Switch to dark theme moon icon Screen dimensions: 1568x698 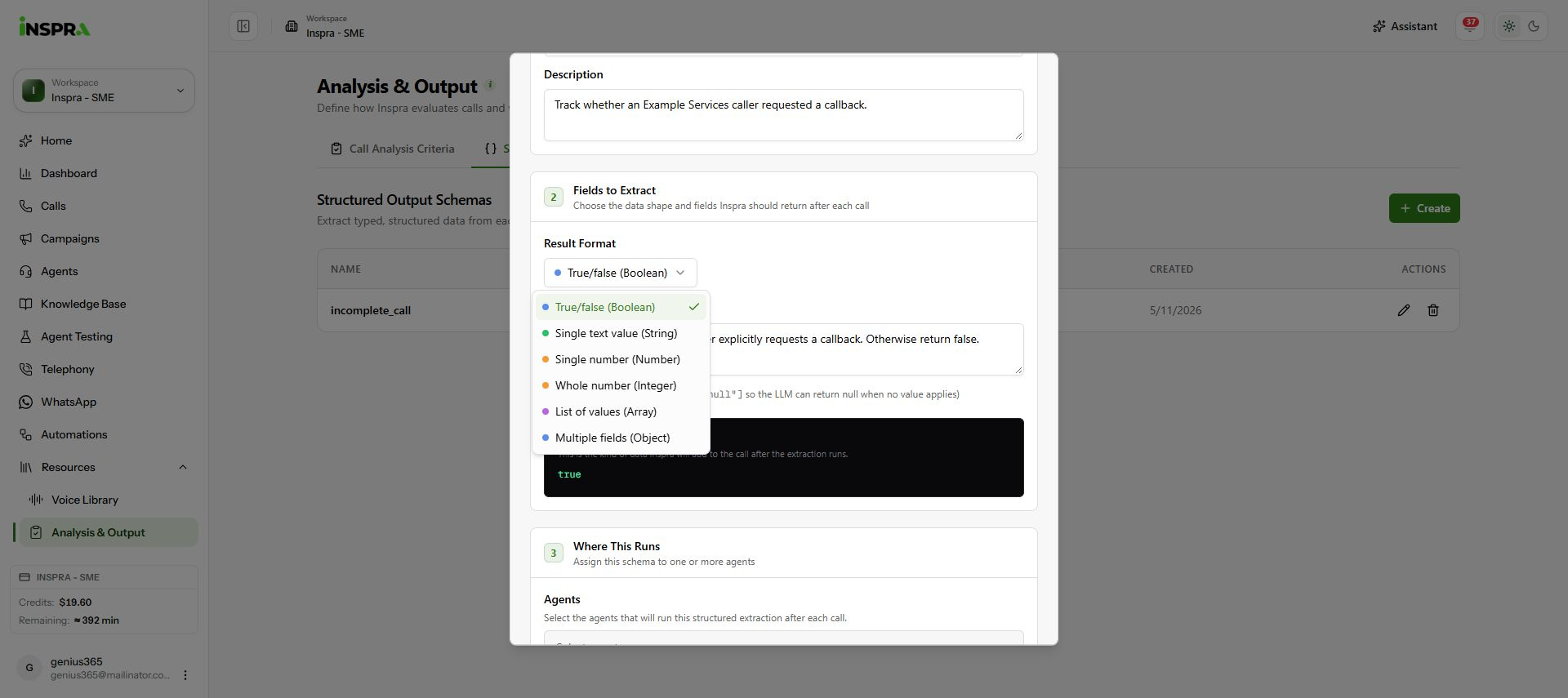(1534, 26)
